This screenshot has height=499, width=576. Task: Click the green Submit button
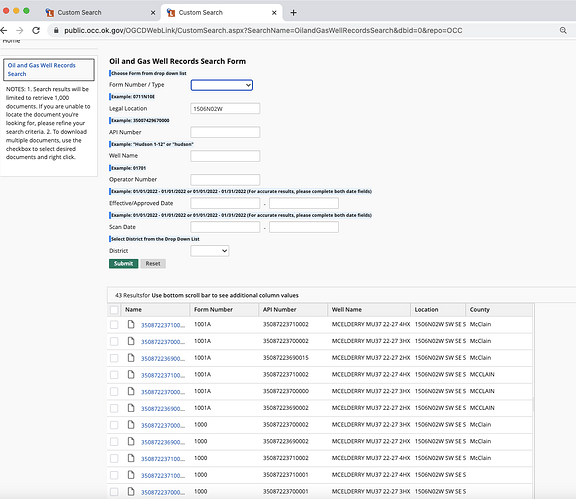click(x=123, y=263)
